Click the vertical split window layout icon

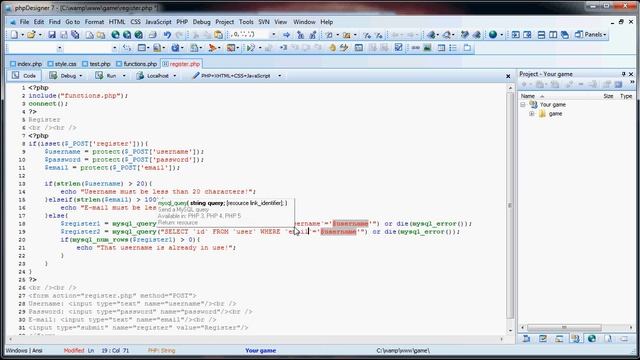(553, 35)
